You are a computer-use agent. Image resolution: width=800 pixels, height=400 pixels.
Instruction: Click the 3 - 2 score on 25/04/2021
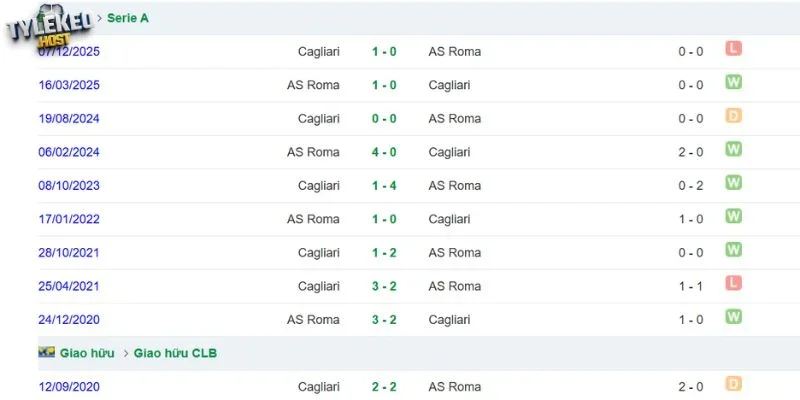[384, 286]
